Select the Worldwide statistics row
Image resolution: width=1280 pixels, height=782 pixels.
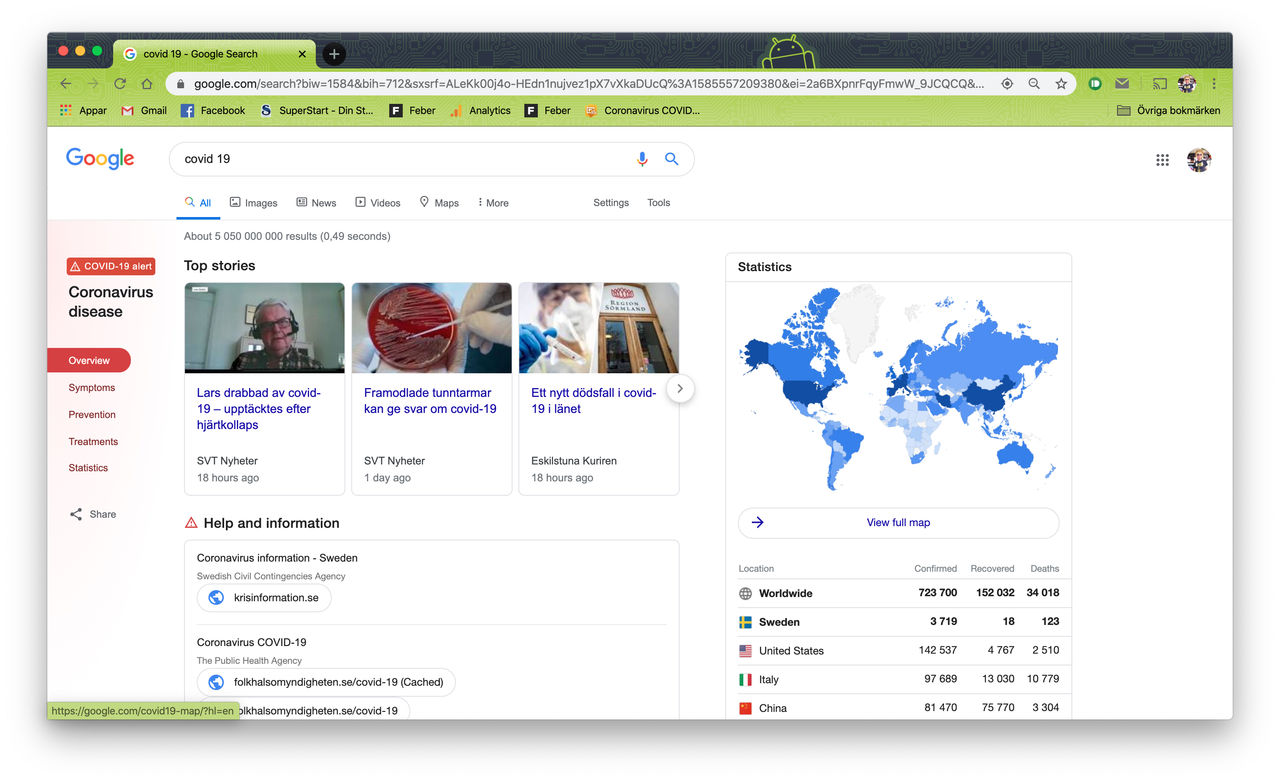(x=898, y=593)
